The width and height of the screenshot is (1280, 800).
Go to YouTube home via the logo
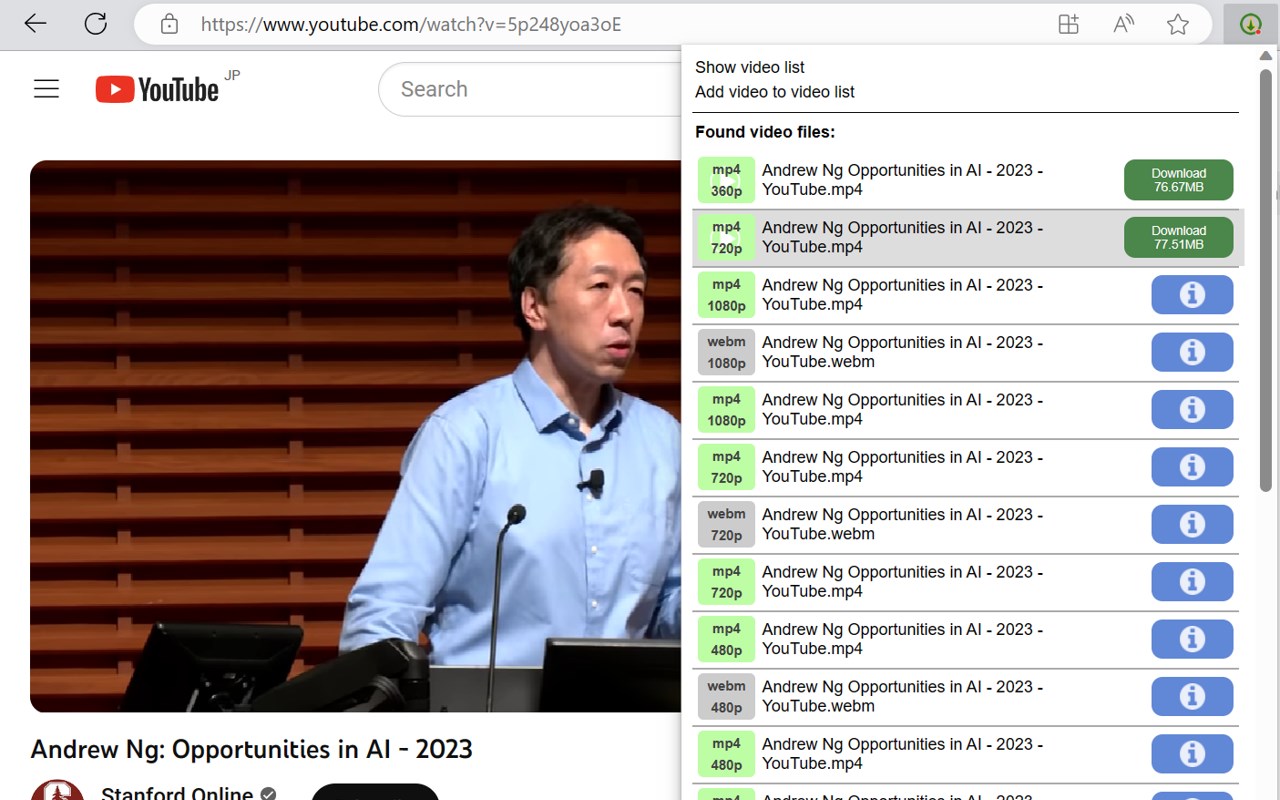point(157,89)
